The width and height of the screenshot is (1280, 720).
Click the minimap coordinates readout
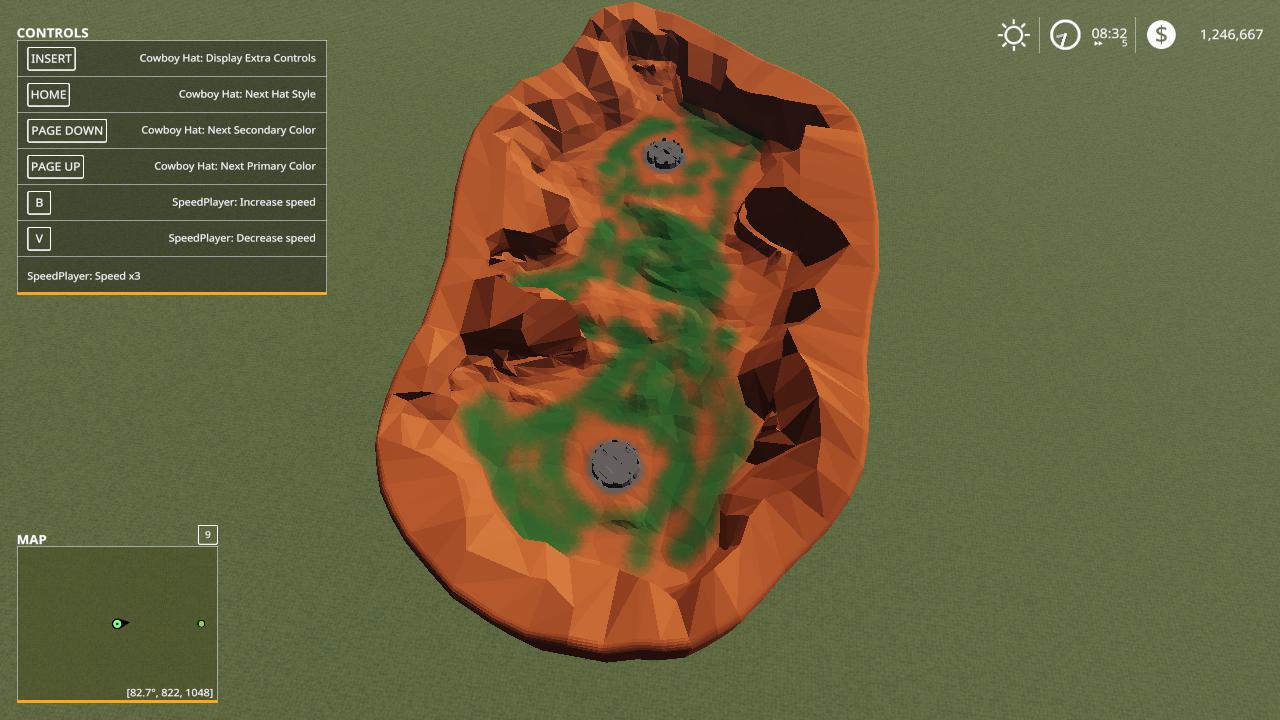169,692
